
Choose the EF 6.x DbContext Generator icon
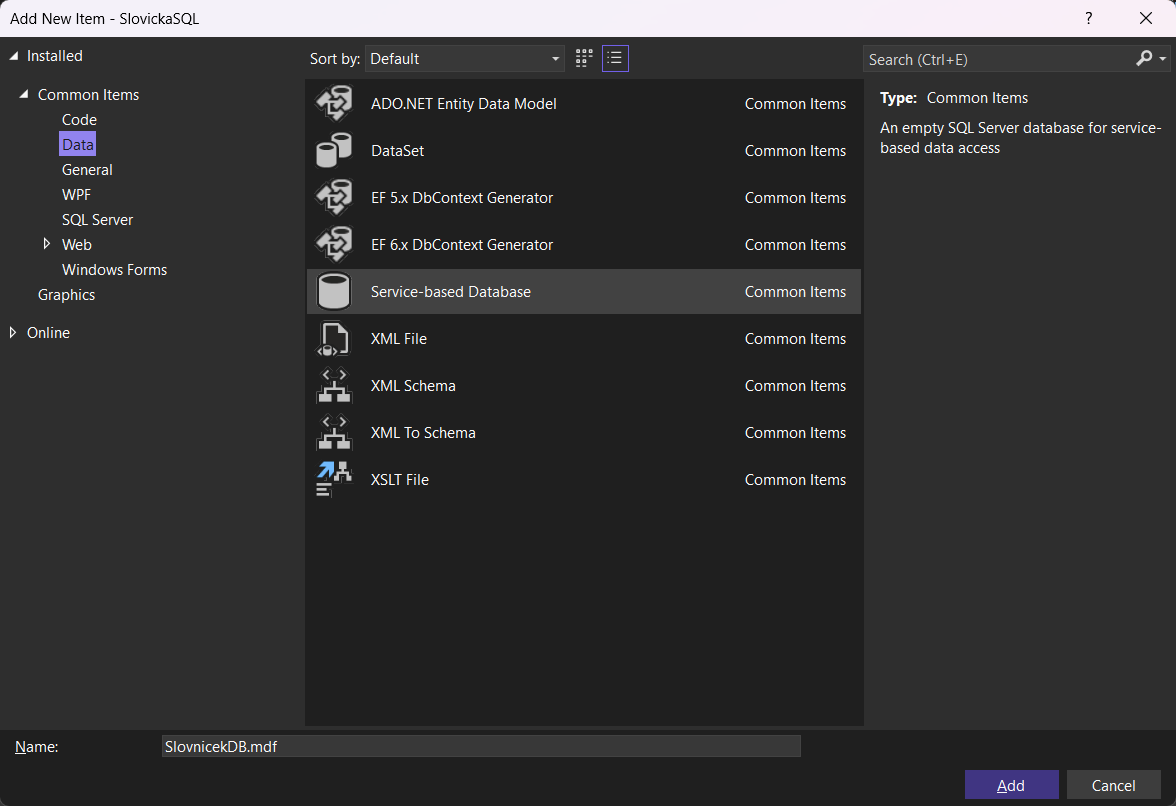tap(334, 245)
